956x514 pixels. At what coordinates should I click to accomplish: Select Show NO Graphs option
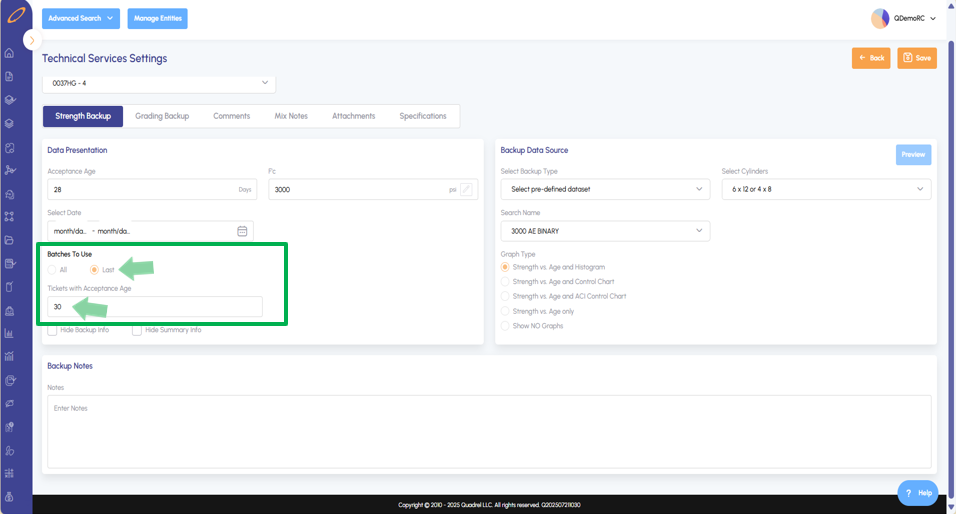[x=505, y=326]
